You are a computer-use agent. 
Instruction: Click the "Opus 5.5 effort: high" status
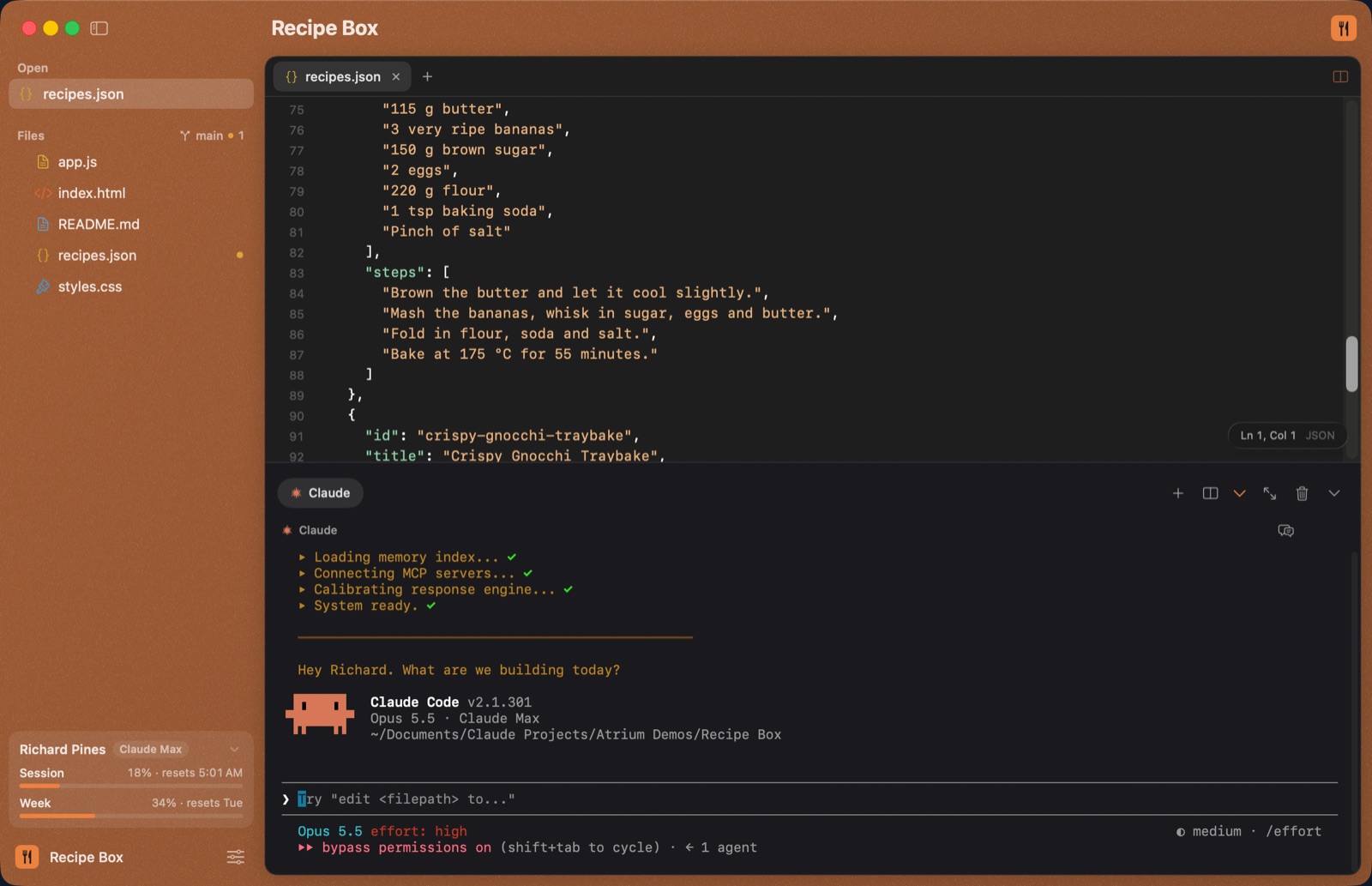[382, 831]
